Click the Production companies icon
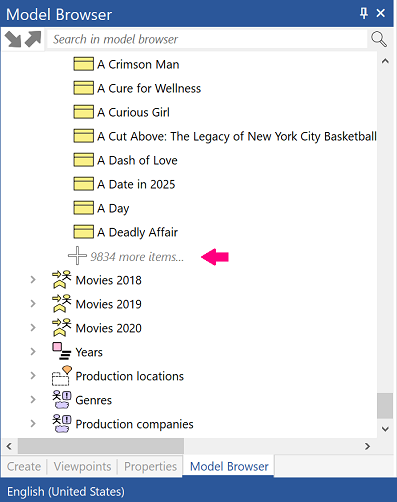Image resolution: width=397 pixels, height=502 pixels. (62, 424)
